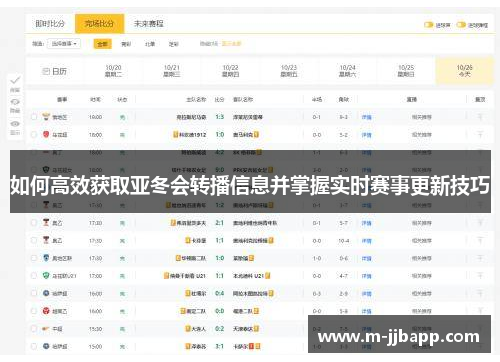
Task: Click the calendar icon beside 日历
Action: point(46,71)
